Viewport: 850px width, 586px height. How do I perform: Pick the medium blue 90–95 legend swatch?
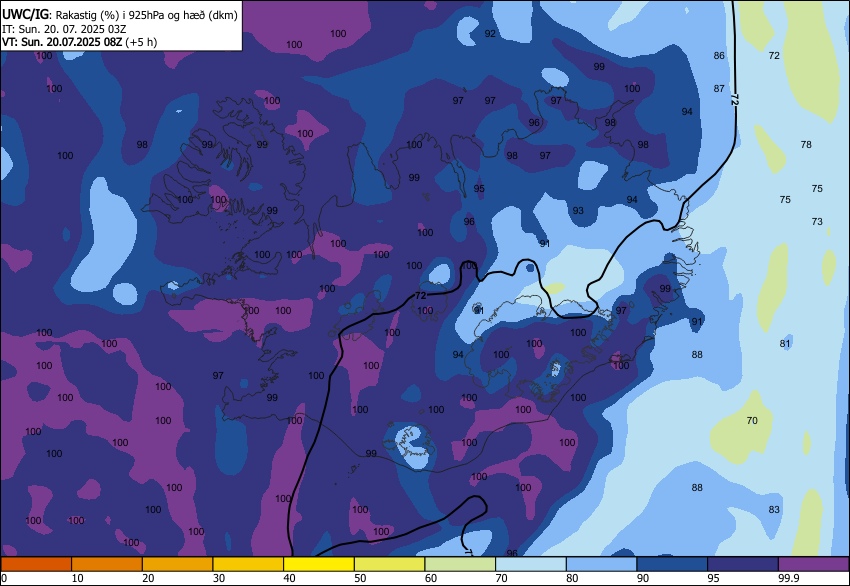click(672, 564)
